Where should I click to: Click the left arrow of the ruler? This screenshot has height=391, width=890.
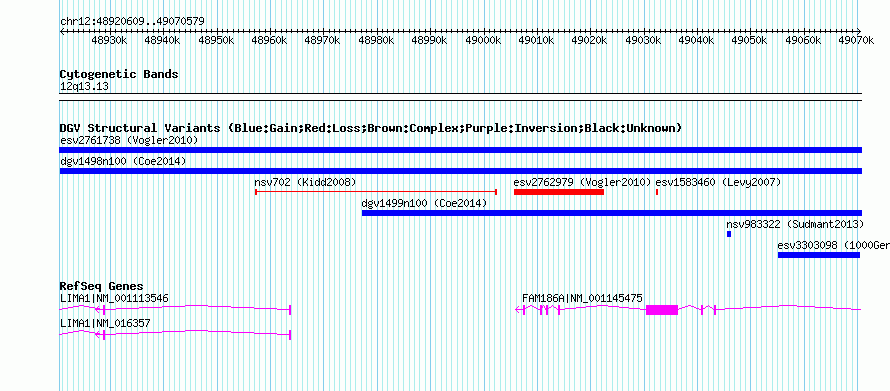click(x=62, y=31)
